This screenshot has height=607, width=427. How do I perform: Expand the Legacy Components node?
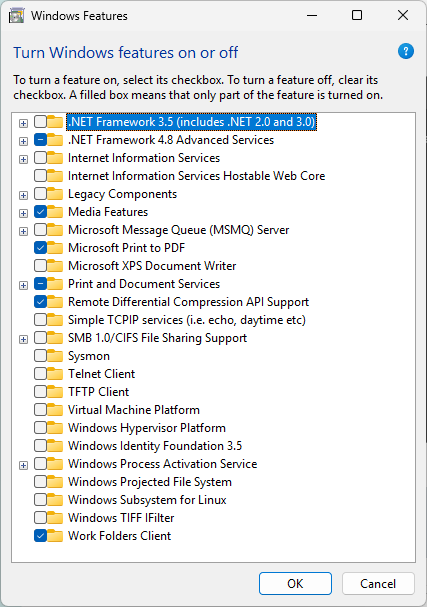coord(24,195)
